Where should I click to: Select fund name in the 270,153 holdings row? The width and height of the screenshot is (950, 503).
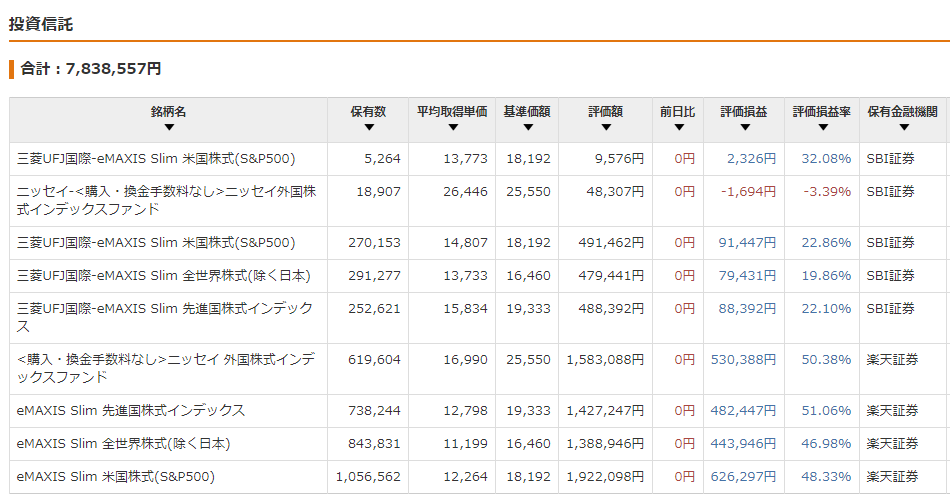click(x=156, y=243)
